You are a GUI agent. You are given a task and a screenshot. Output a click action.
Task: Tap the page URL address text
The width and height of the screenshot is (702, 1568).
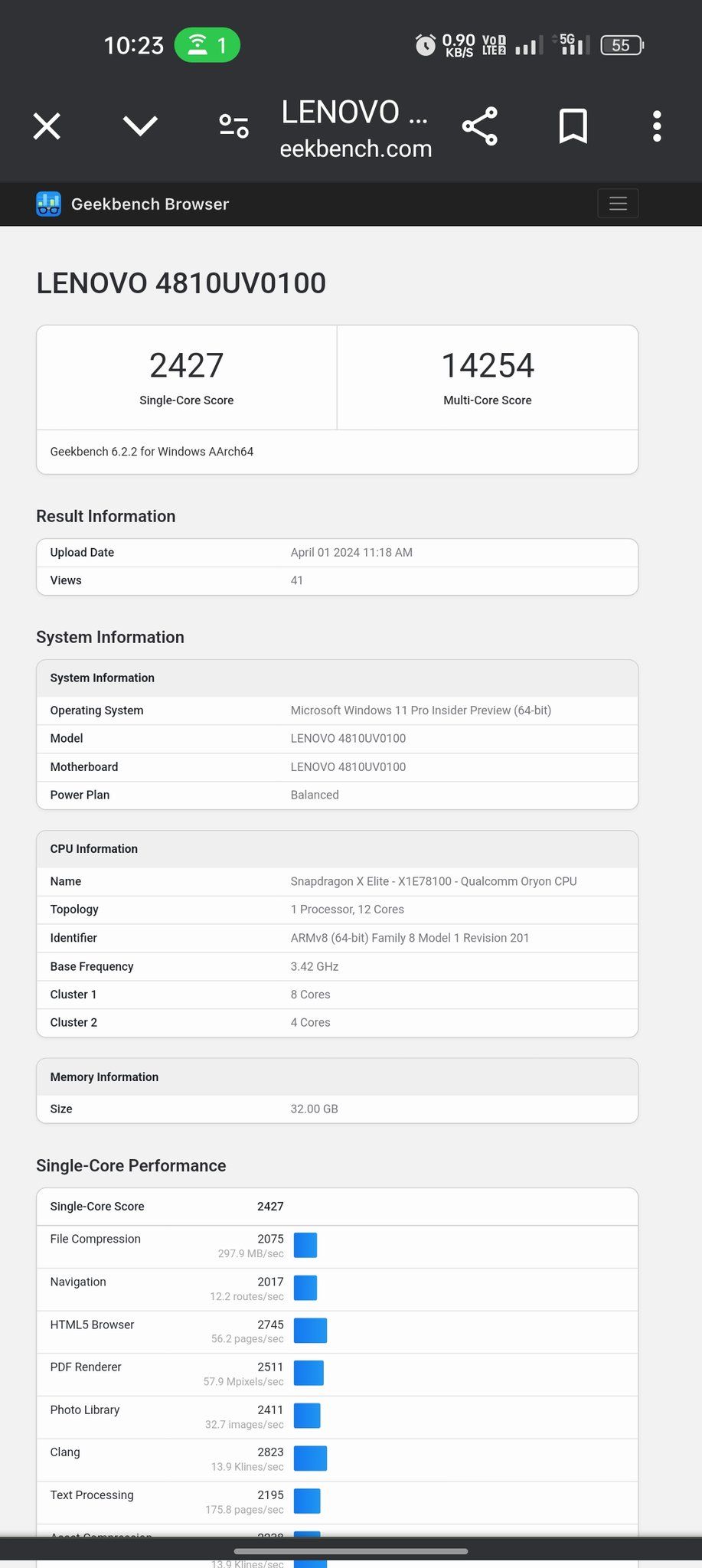click(x=355, y=148)
